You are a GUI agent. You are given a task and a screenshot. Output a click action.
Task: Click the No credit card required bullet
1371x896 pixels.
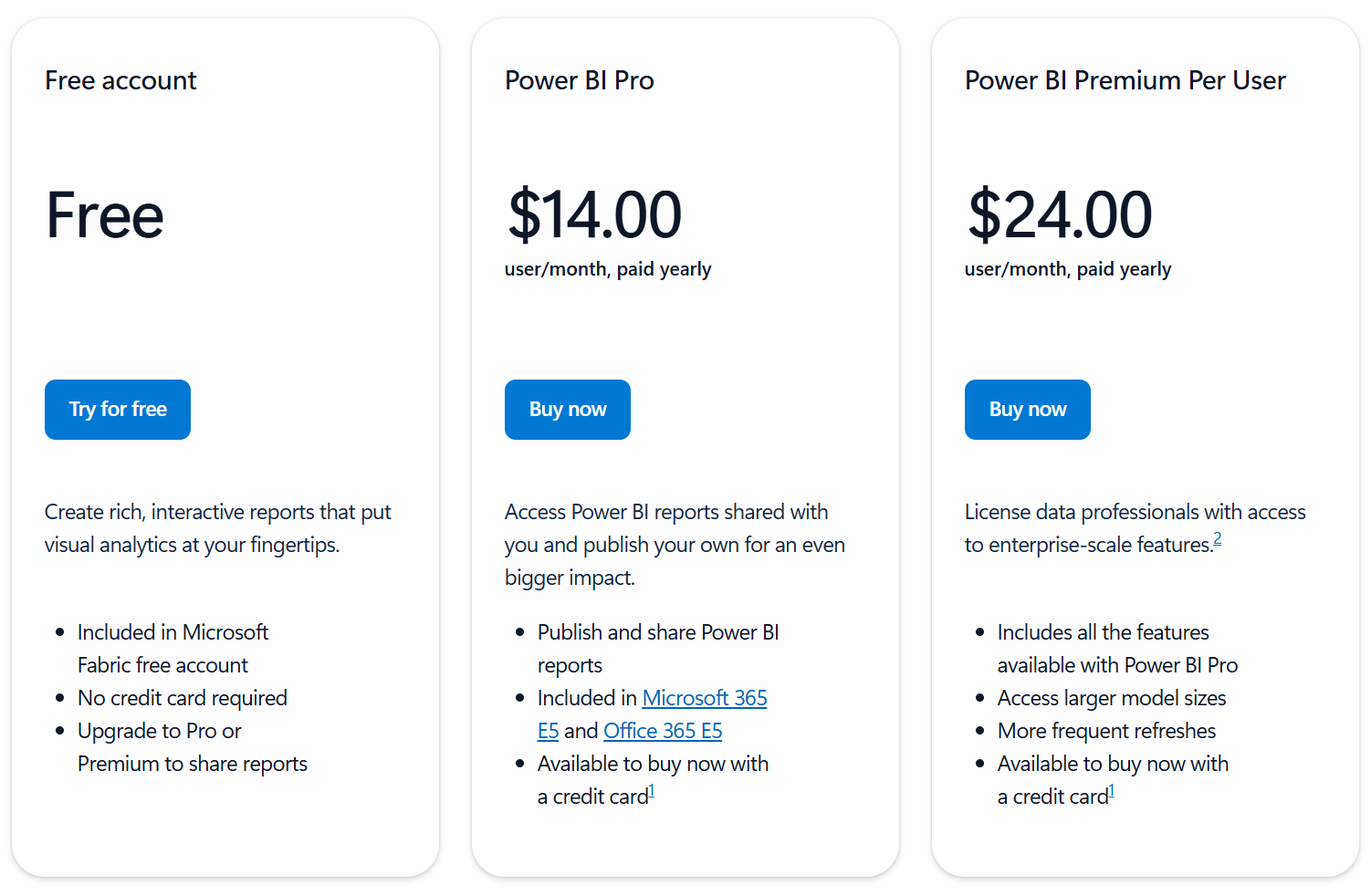pos(182,698)
